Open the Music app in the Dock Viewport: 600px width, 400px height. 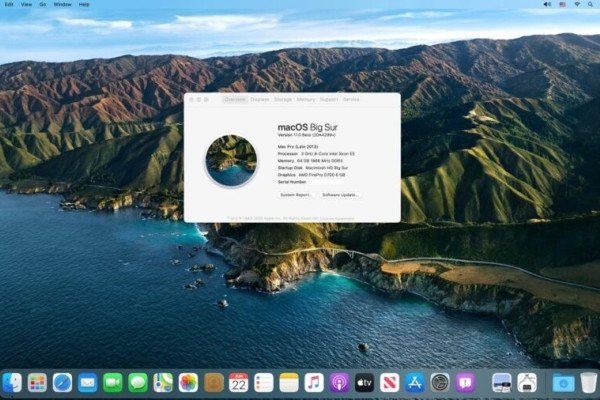[x=314, y=383]
